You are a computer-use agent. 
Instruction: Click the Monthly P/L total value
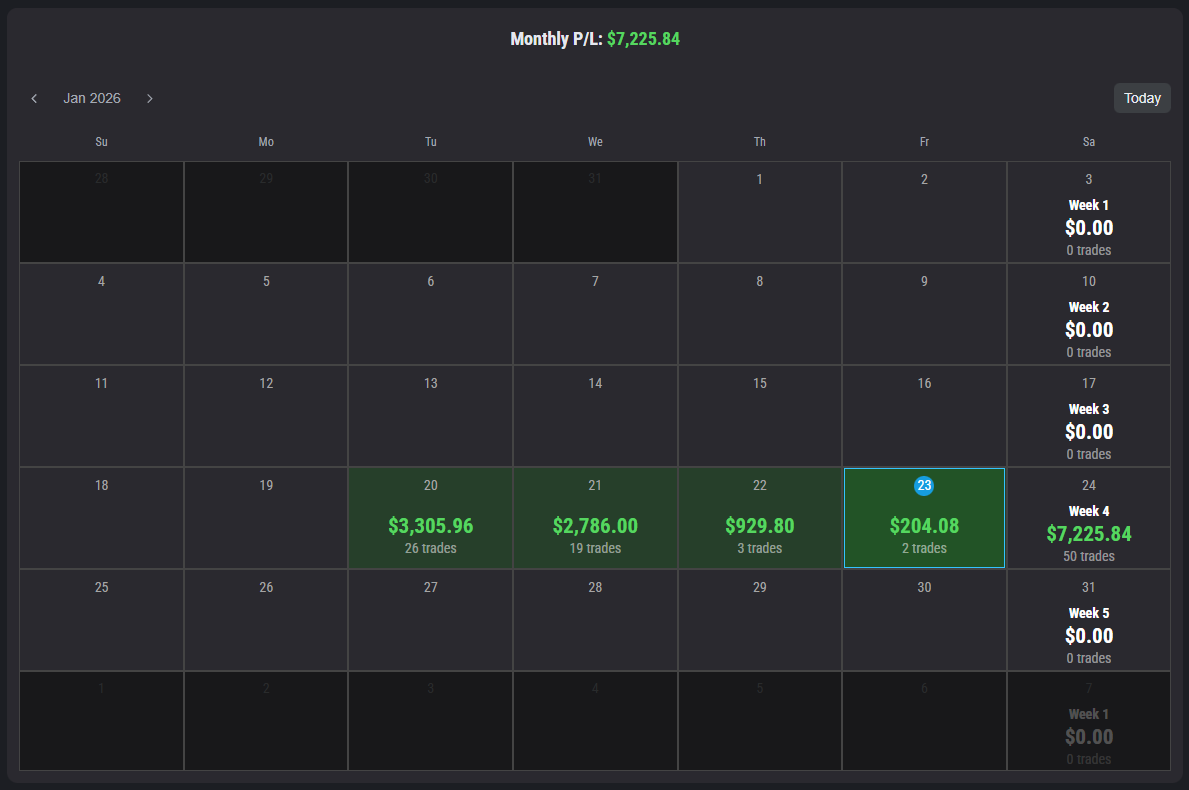click(643, 40)
